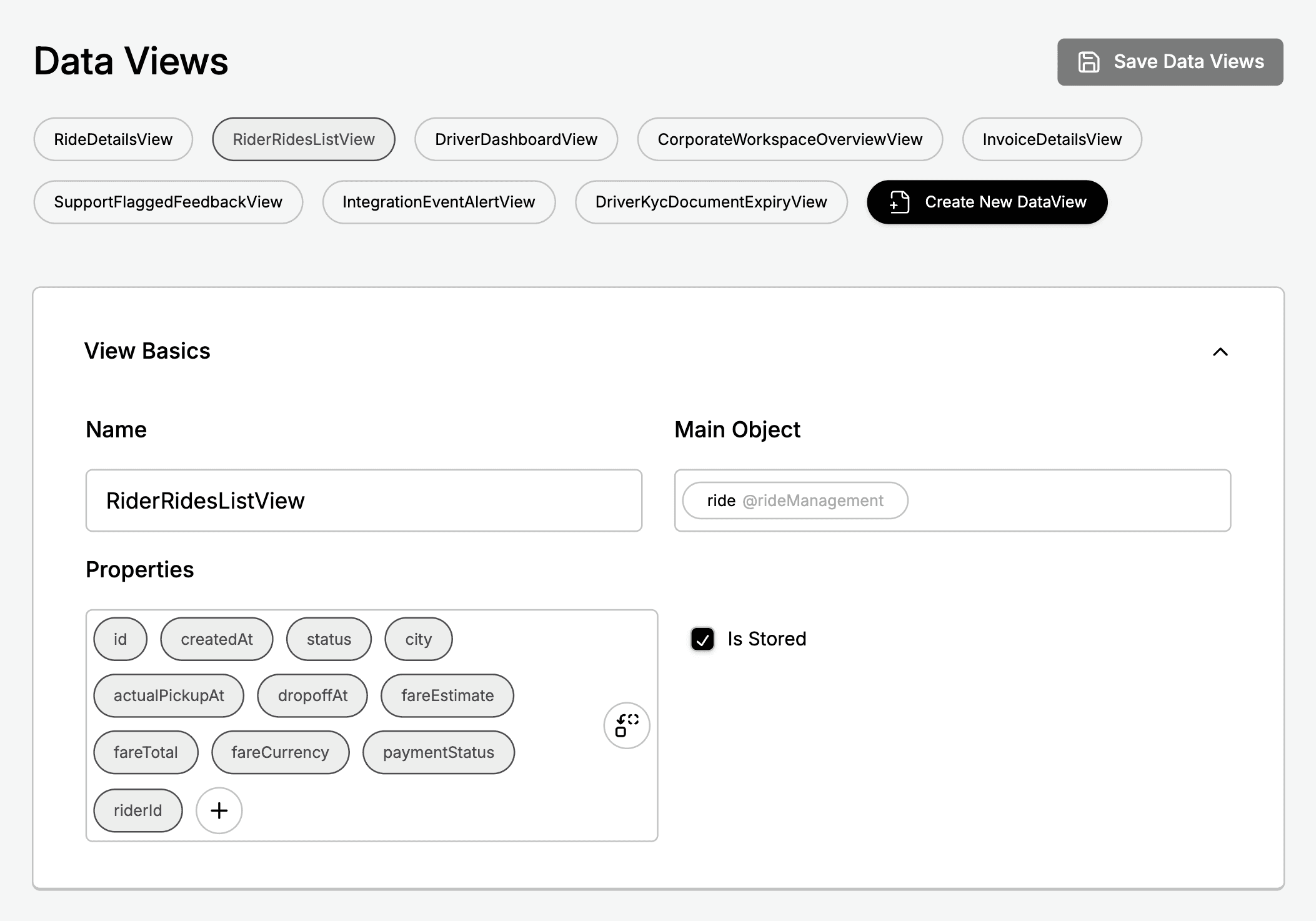Switch to the RideDetailsView tab
The height and width of the screenshot is (921, 1316).
pos(113,139)
